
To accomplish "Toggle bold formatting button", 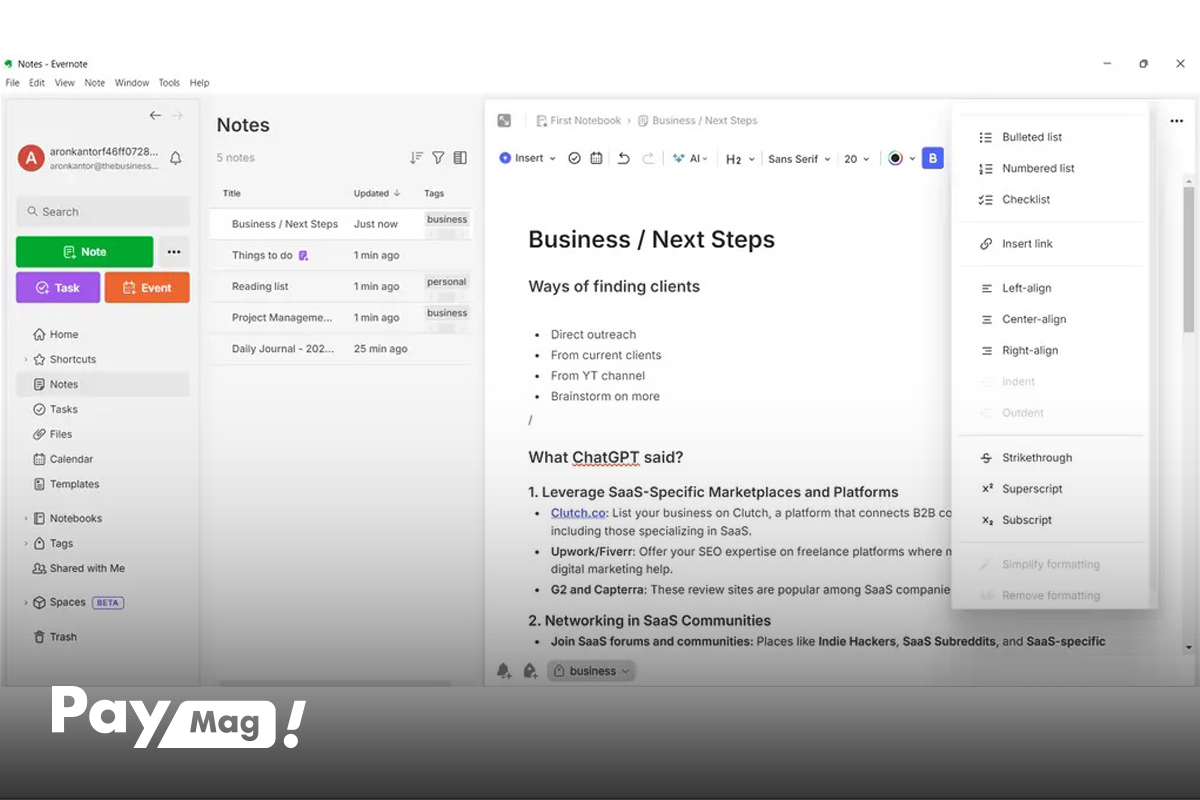I will pyautogui.click(x=932, y=158).
